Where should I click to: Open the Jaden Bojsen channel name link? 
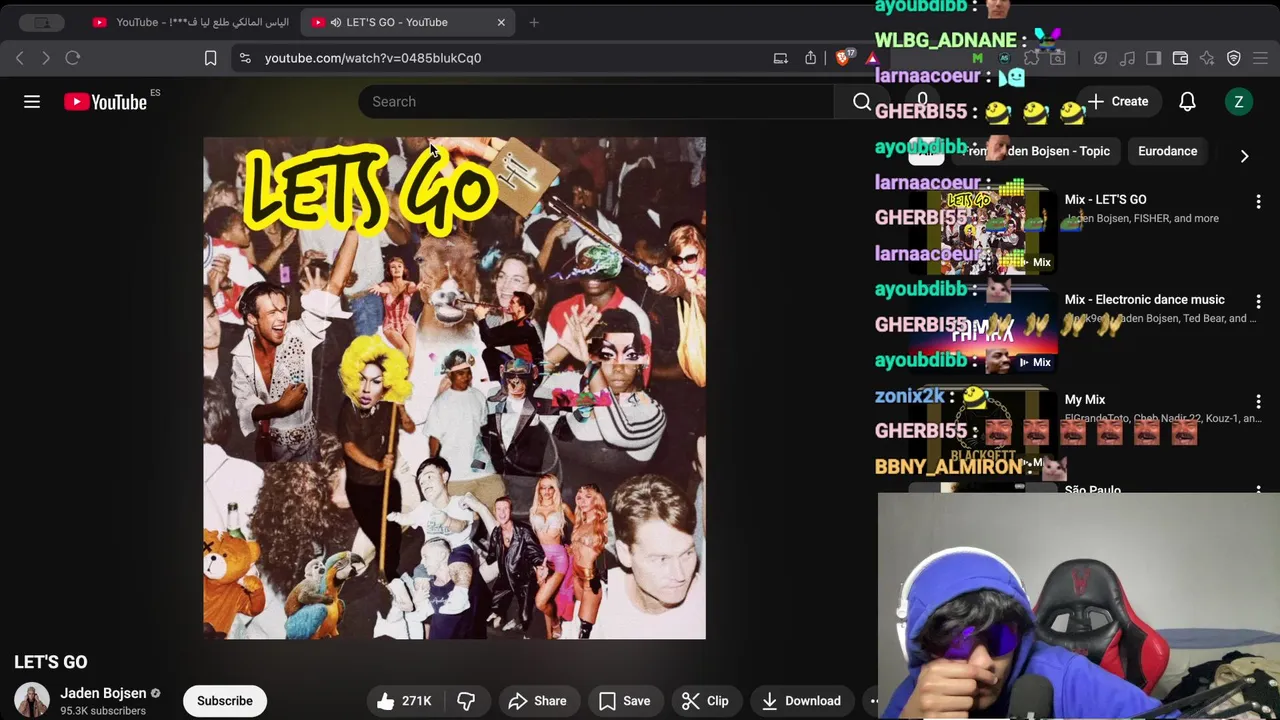[103, 693]
